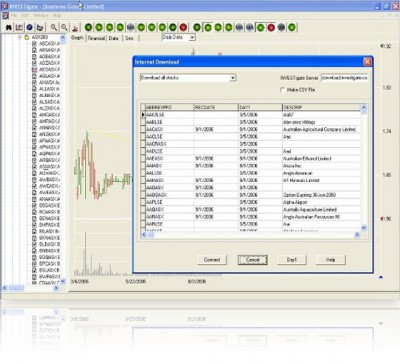The image size is (400, 364).
Task: Open the Daily Data dropdown
Action: pyautogui.click(x=179, y=37)
